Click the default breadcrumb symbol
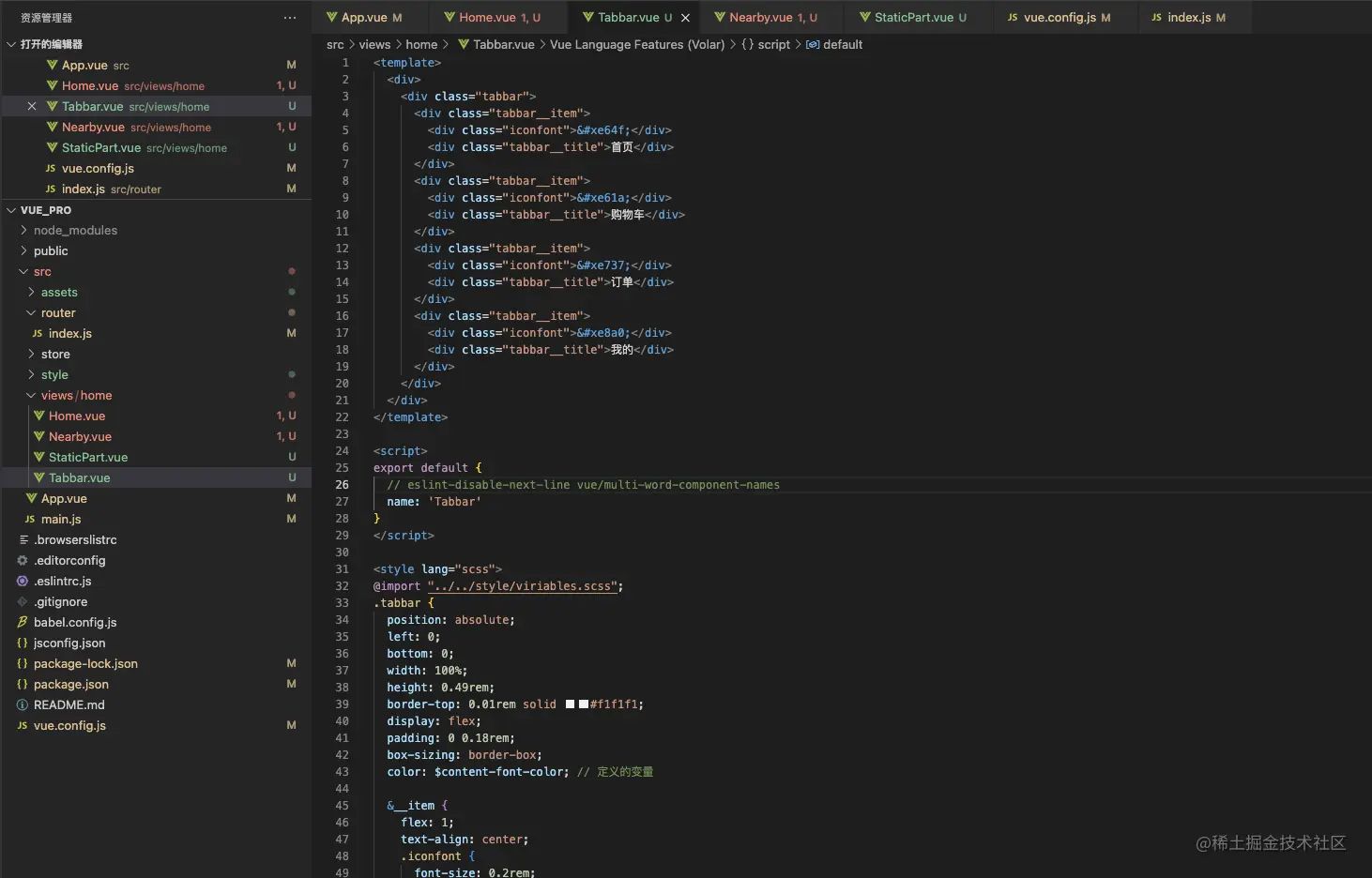 (x=834, y=44)
